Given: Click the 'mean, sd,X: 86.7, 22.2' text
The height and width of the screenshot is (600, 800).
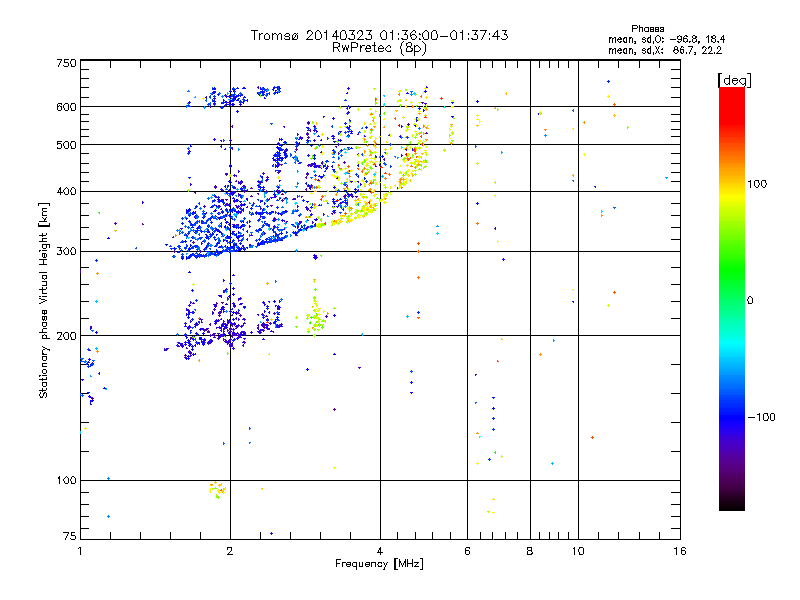Looking at the screenshot, I should click(665, 50).
